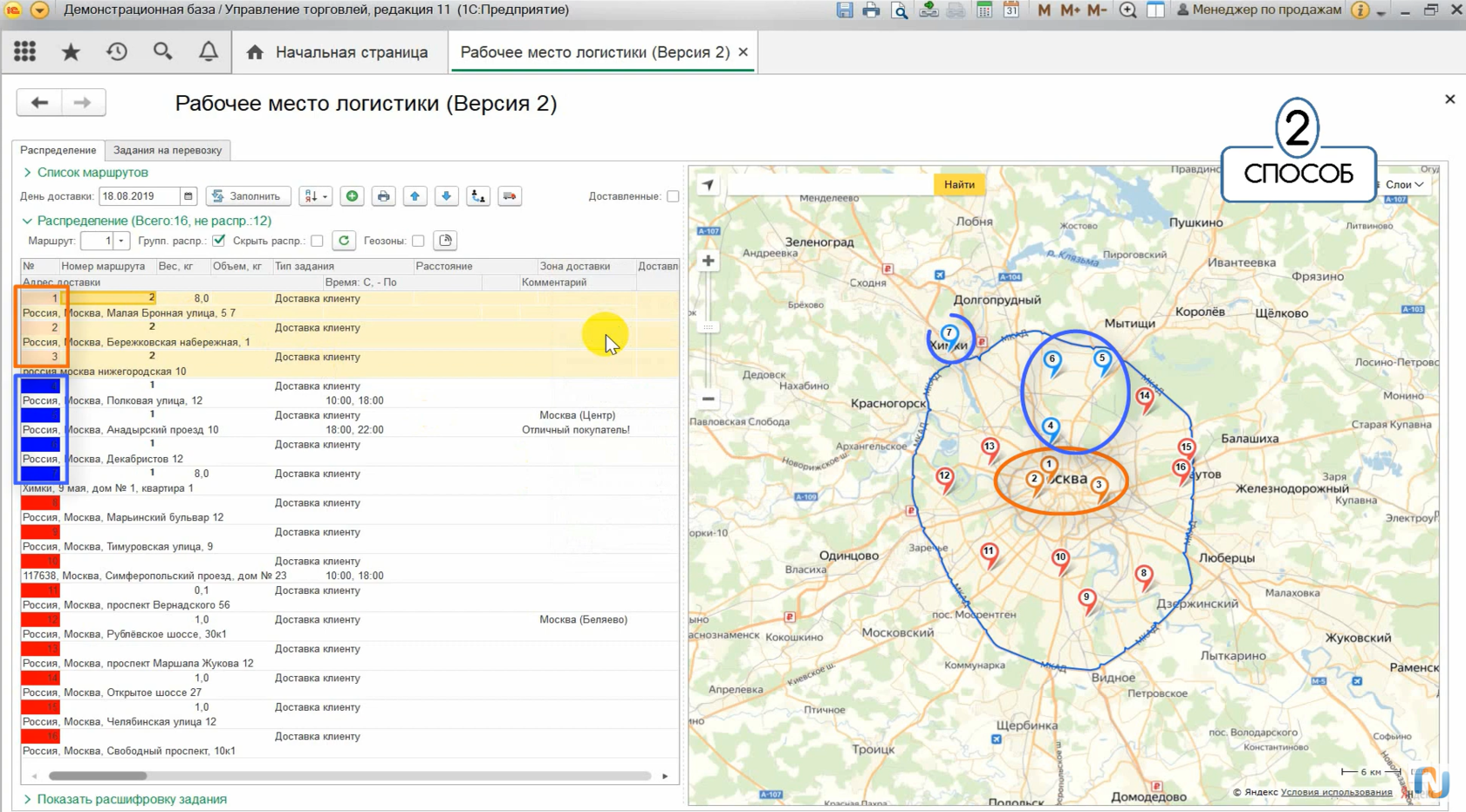
Task: Click the M- memory subtract button
Action: [1097, 10]
